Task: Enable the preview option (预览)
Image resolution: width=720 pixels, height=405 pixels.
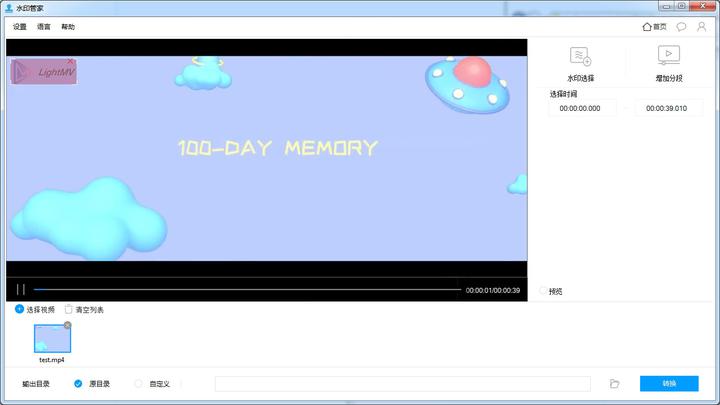Action: click(x=543, y=291)
